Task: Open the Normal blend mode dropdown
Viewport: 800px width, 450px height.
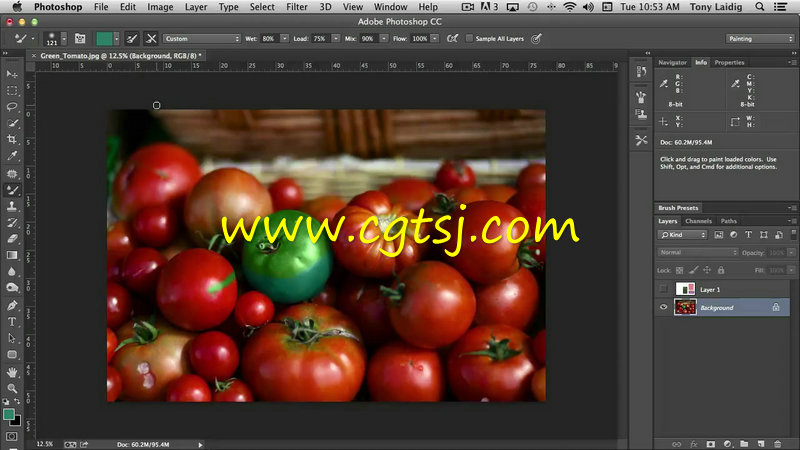Action: 697,253
